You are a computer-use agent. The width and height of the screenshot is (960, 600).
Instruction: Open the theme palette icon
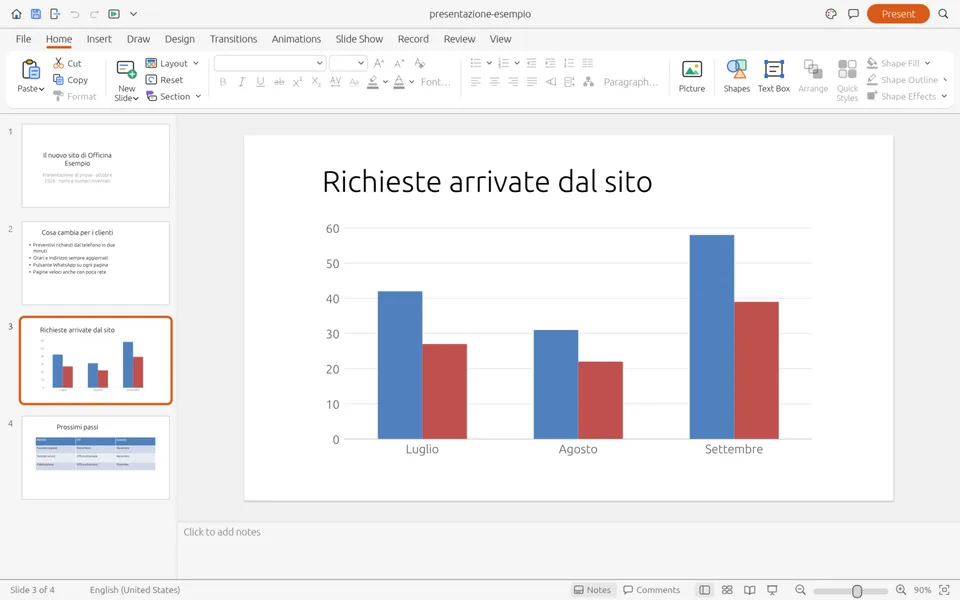pyautogui.click(x=831, y=13)
